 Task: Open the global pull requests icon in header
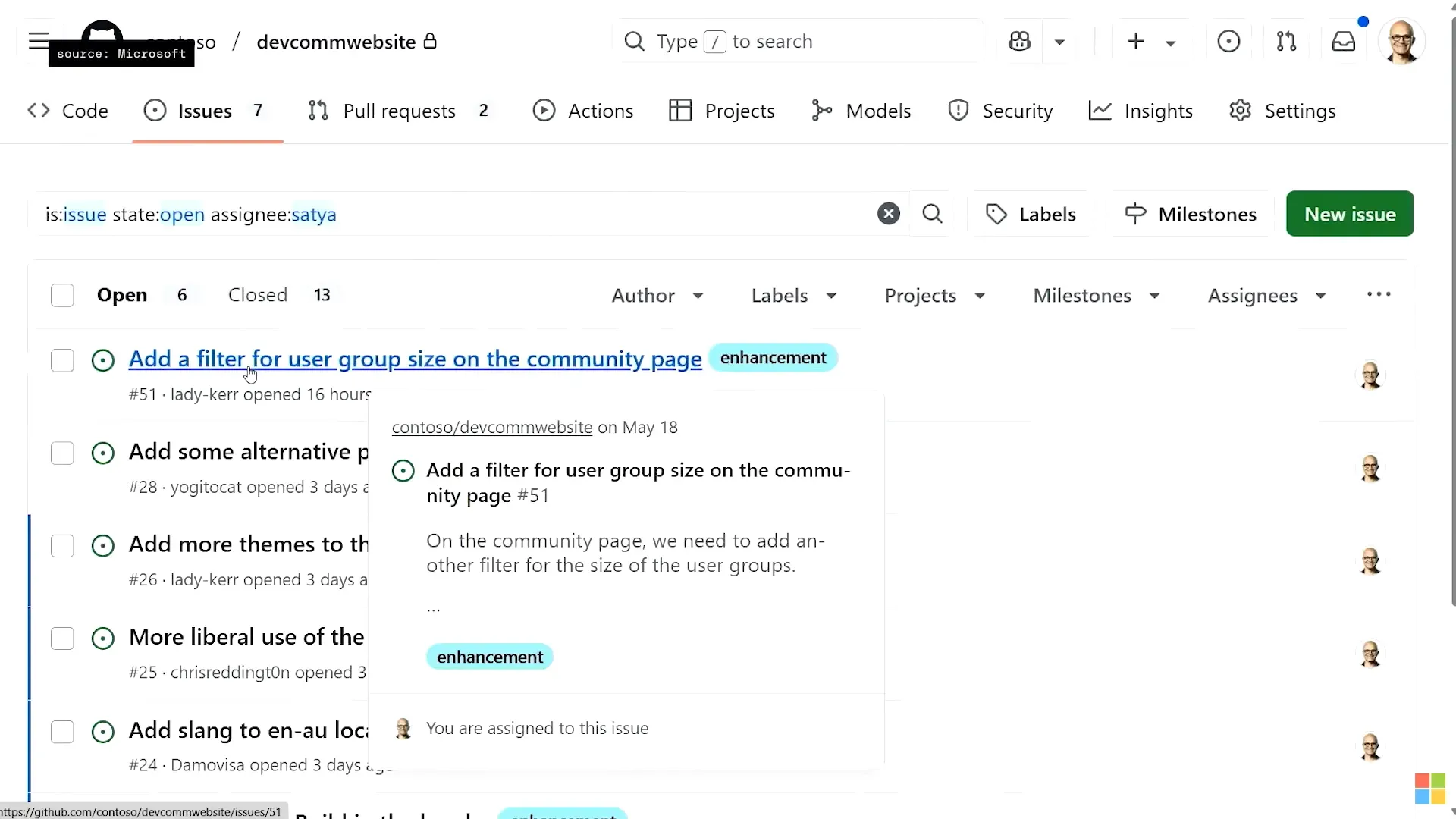point(1286,42)
